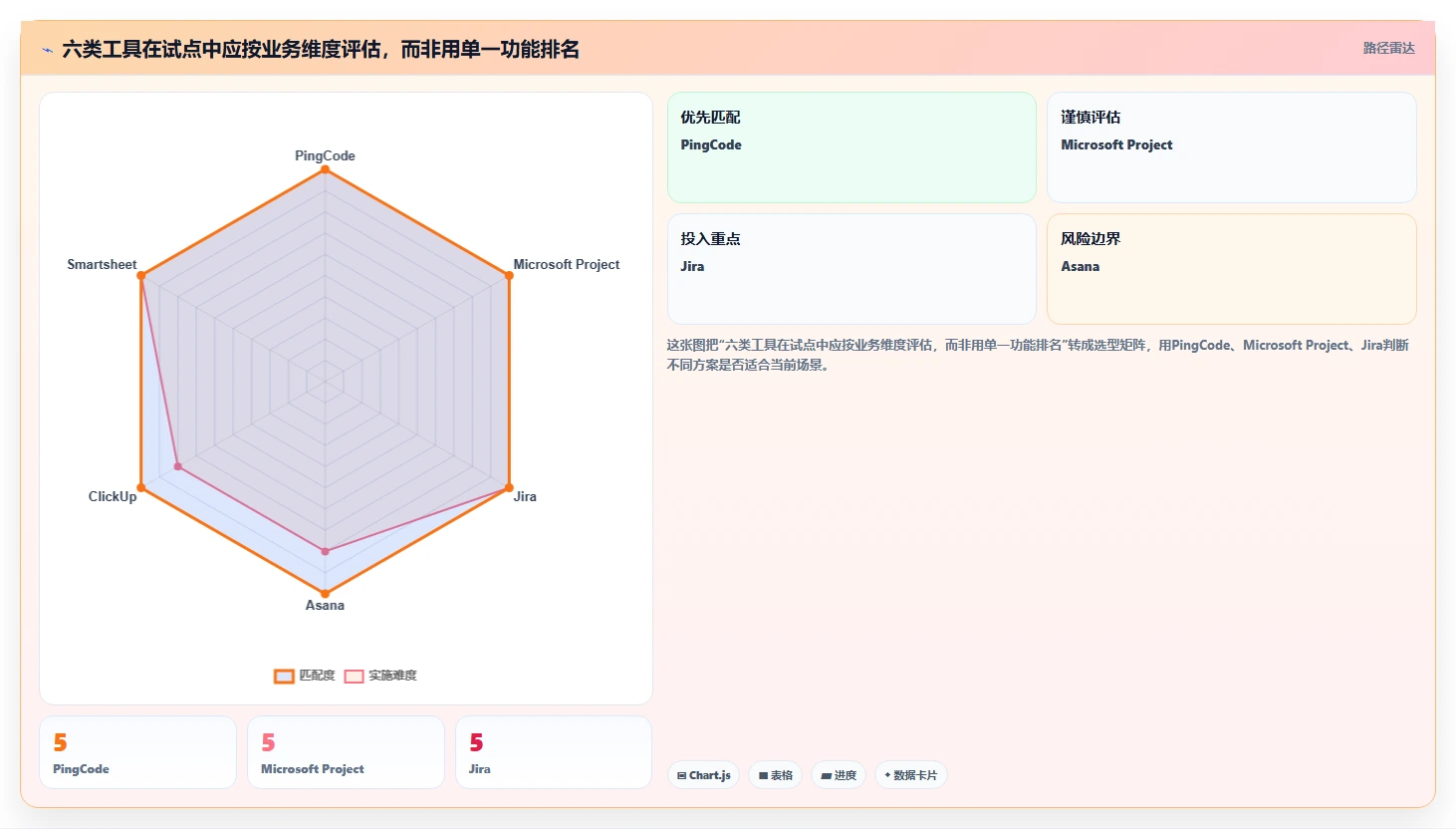Click the PingCode axis label on radar chart
1456x829 pixels.
pos(325,155)
